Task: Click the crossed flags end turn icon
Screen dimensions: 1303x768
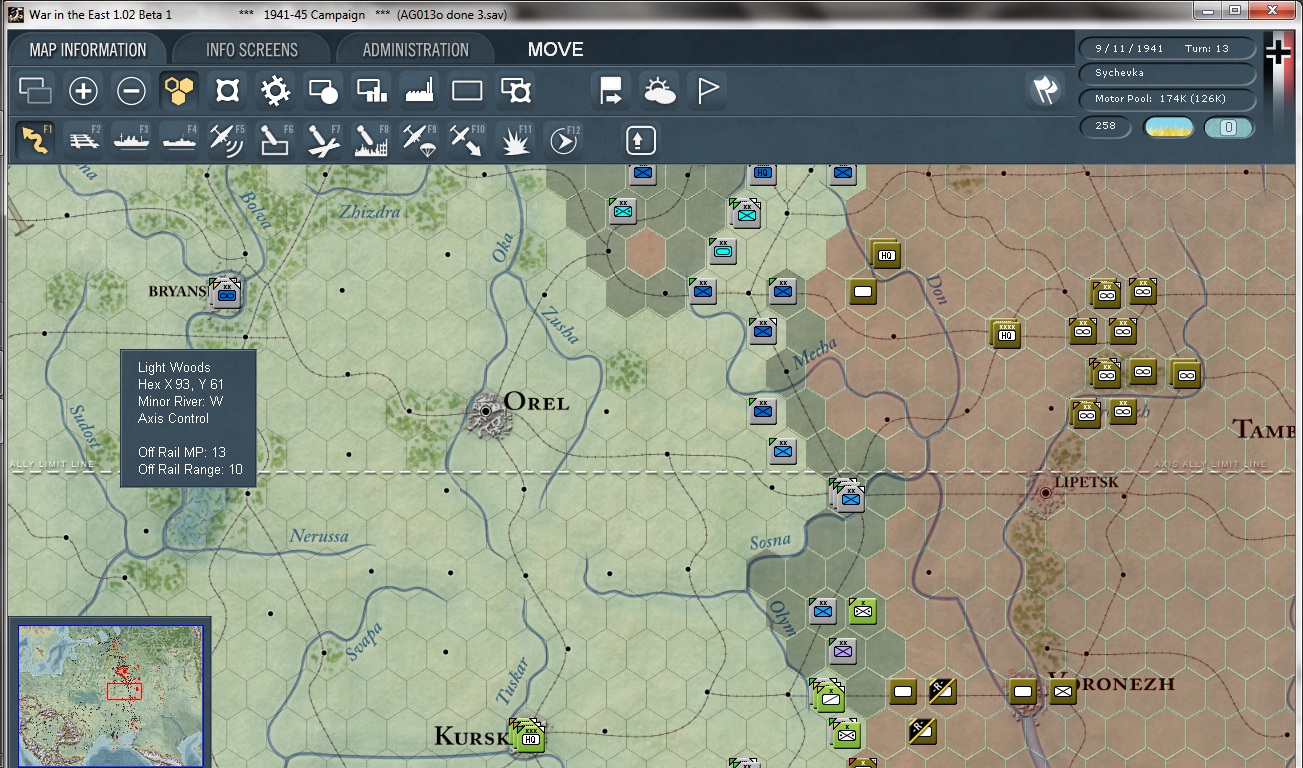Action: 1044,91
